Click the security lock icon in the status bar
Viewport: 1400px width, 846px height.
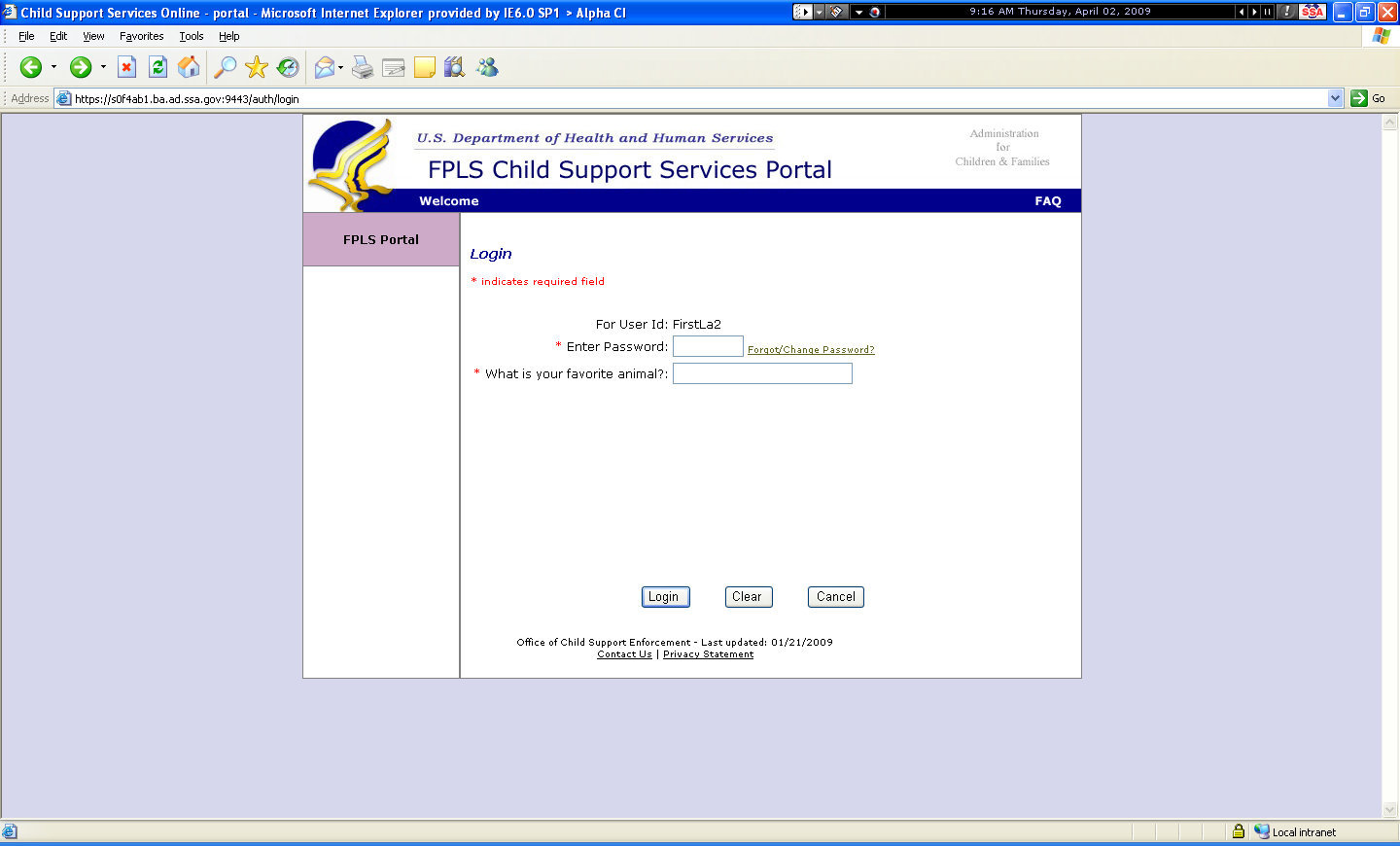[1239, 831]
